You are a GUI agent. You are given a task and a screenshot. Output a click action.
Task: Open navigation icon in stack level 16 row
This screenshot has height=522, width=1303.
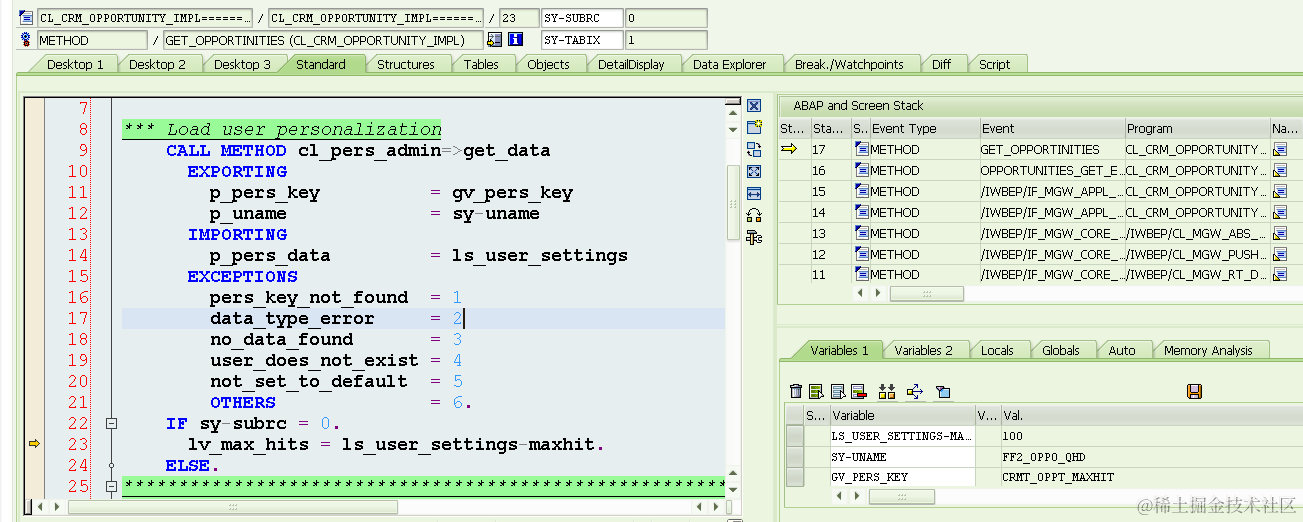coord(1280,170)
